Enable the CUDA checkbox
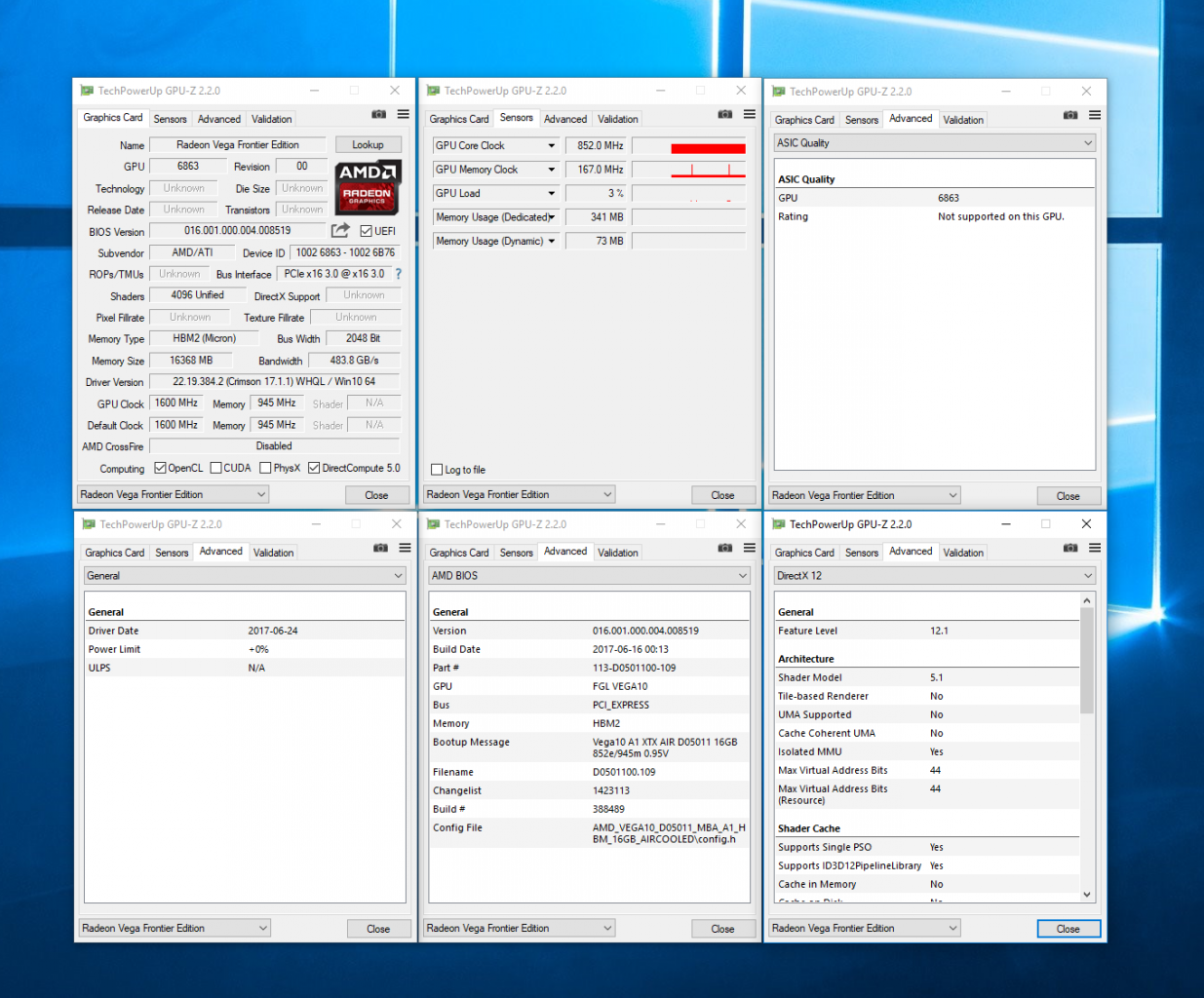This screenshot has width=1204, height=998. [216, 468]
